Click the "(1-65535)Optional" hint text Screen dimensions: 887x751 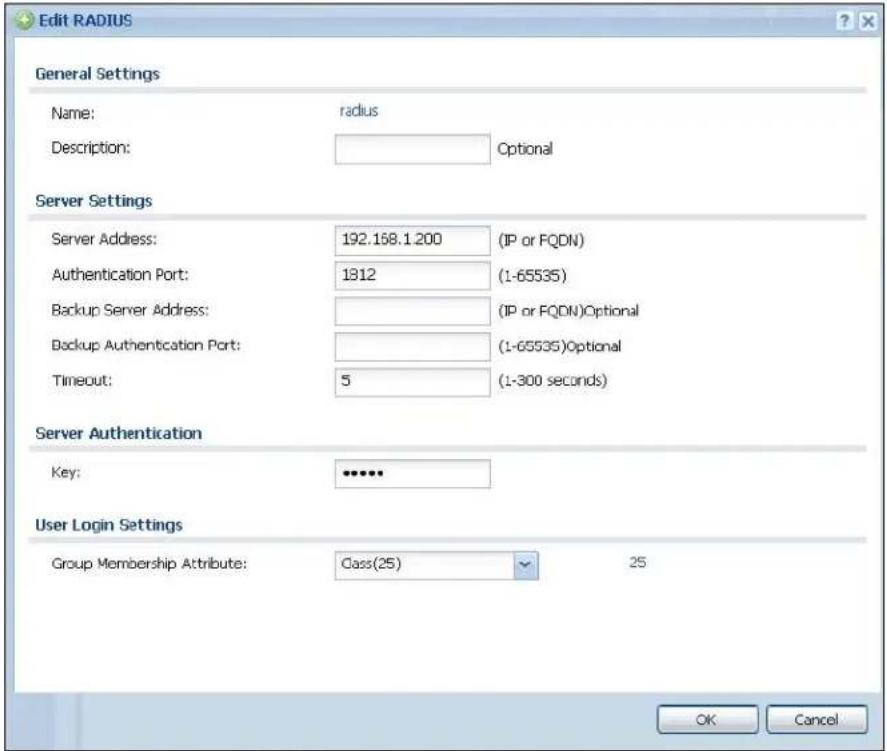559,346
